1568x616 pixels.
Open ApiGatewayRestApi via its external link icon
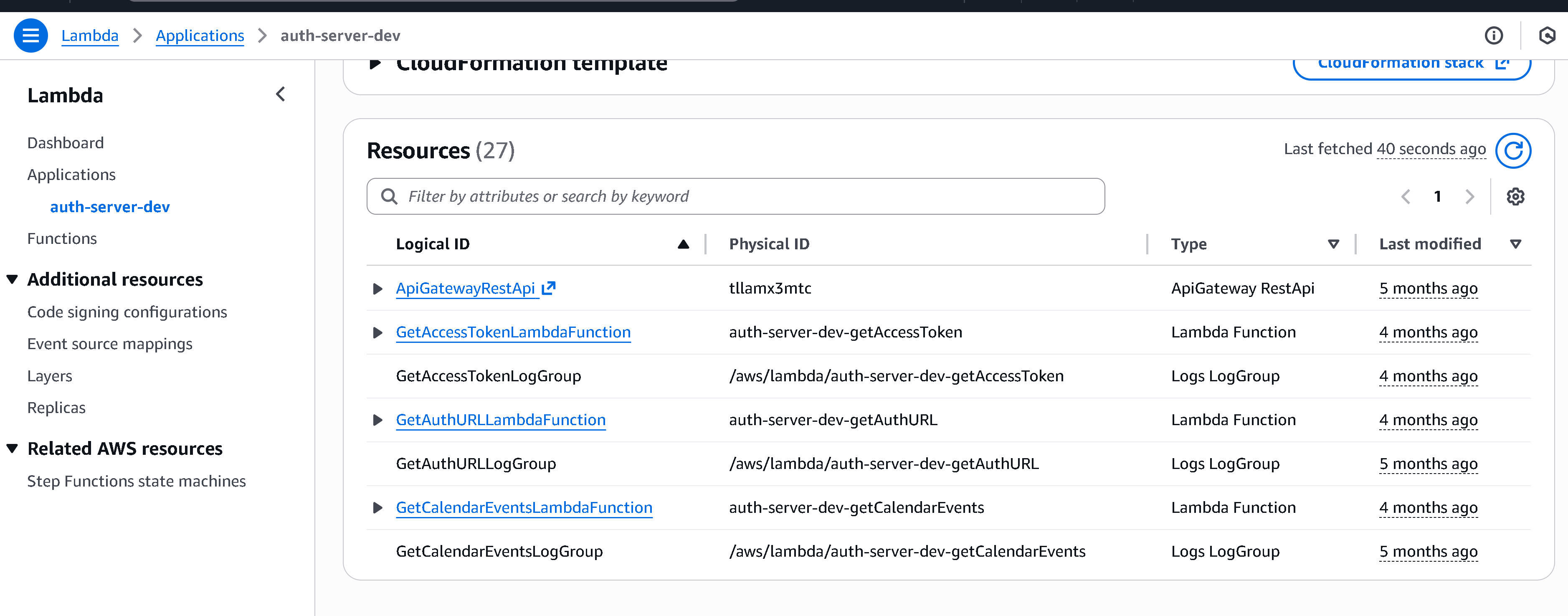point(549,287)
